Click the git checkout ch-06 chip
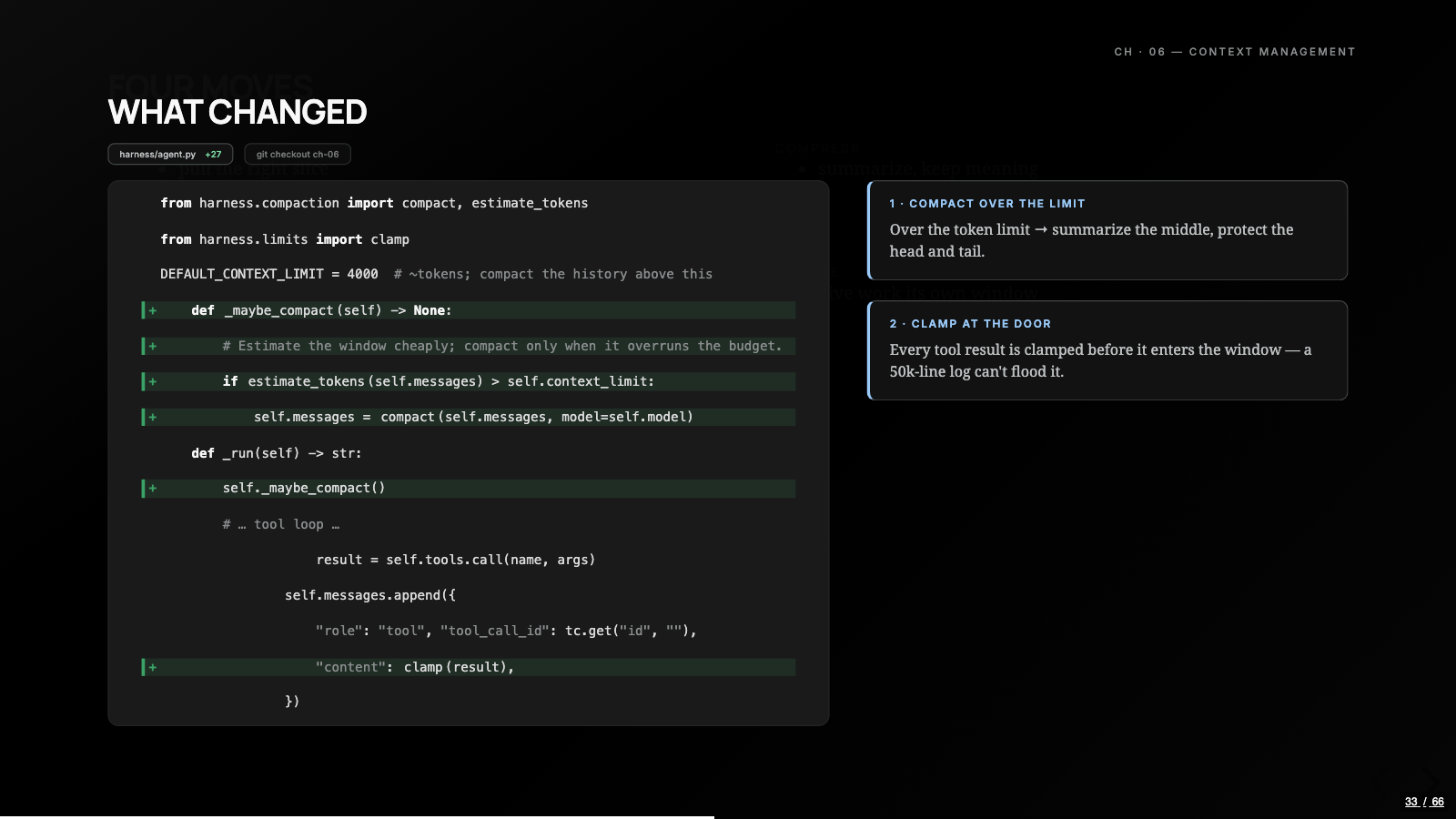 pos(298,155)
